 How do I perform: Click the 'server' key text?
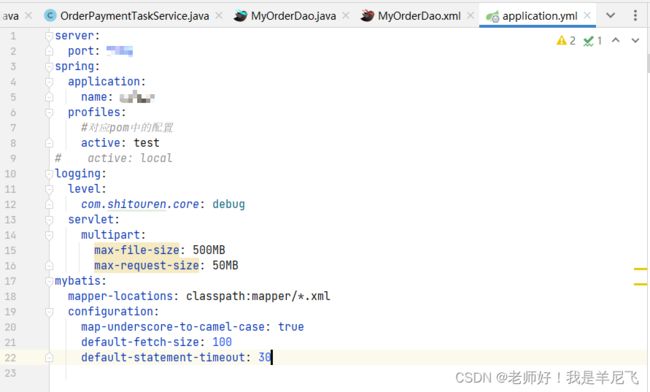pos(75,36)
